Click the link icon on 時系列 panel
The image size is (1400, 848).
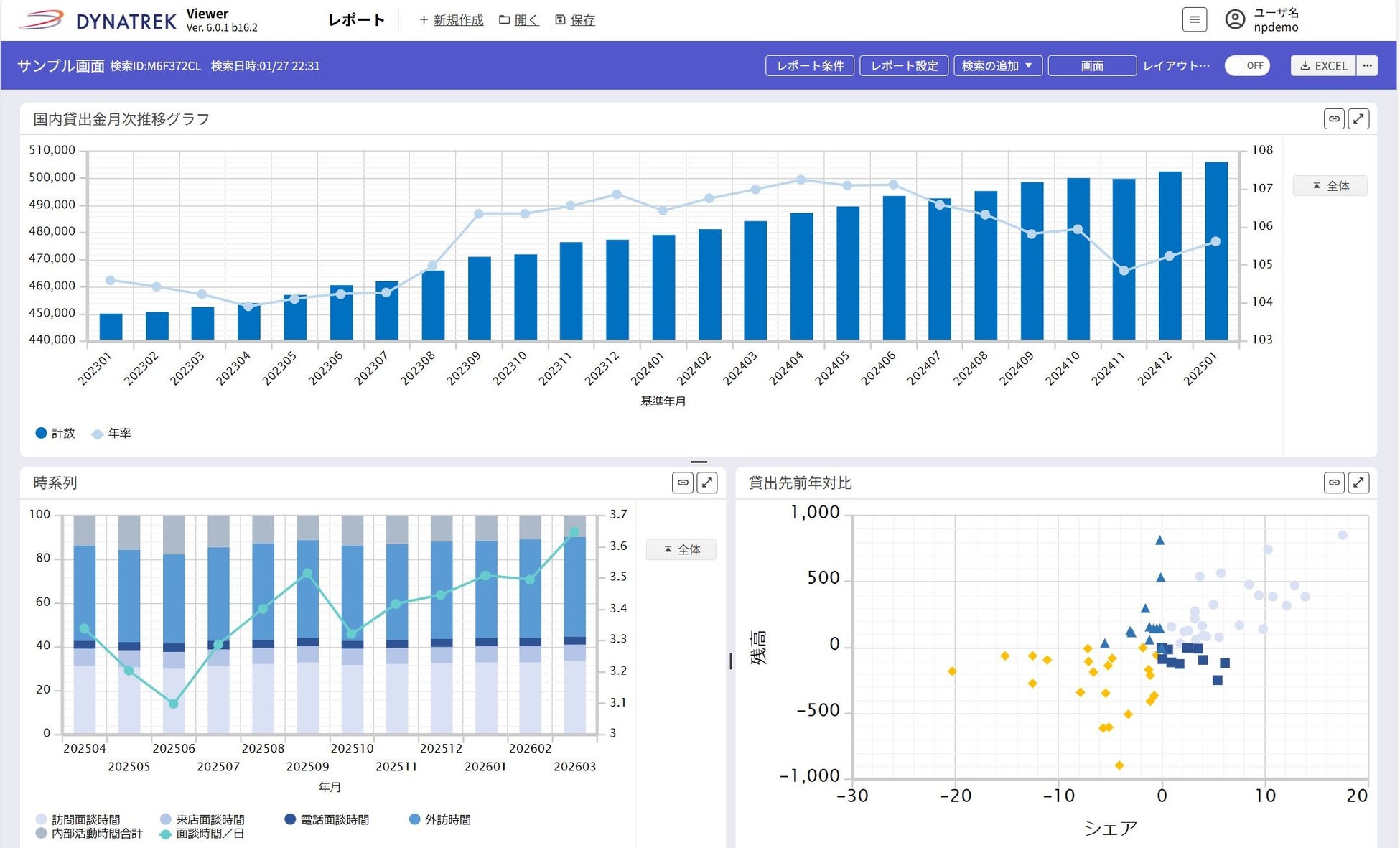[683, 483]
